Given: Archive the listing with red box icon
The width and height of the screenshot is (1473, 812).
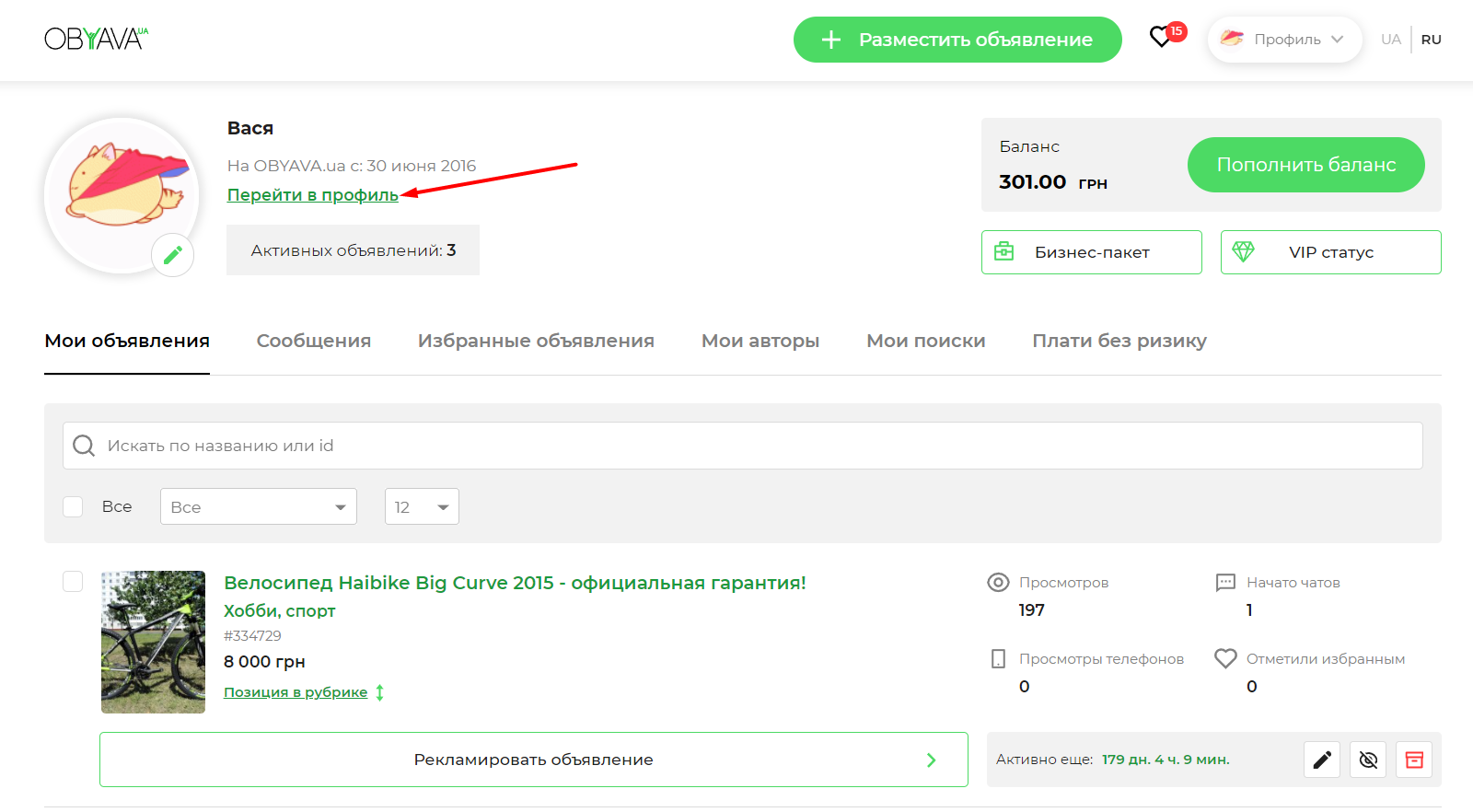Looking at the screenshot, I should (x=1414, y=760).
